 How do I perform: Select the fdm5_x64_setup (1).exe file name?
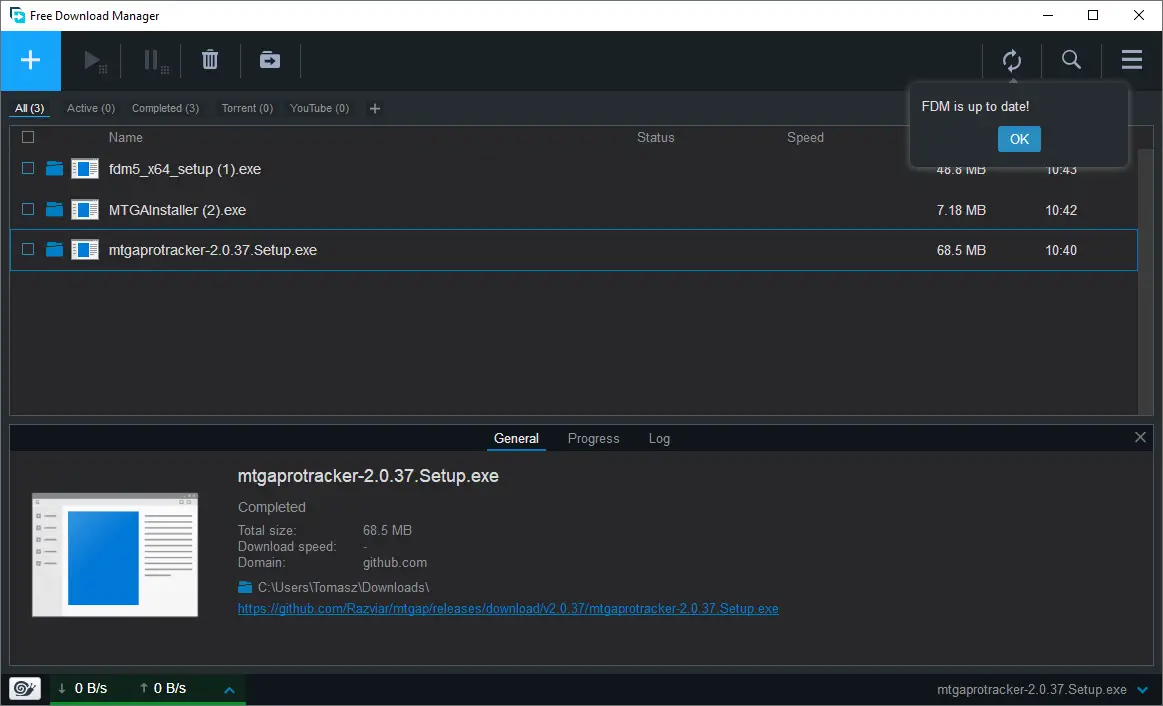point(185,169)
